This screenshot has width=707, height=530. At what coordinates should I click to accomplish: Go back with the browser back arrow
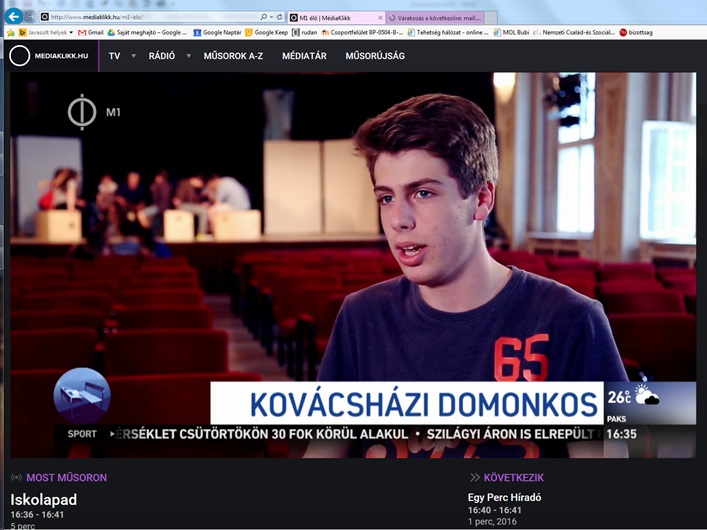pos(13,17)
